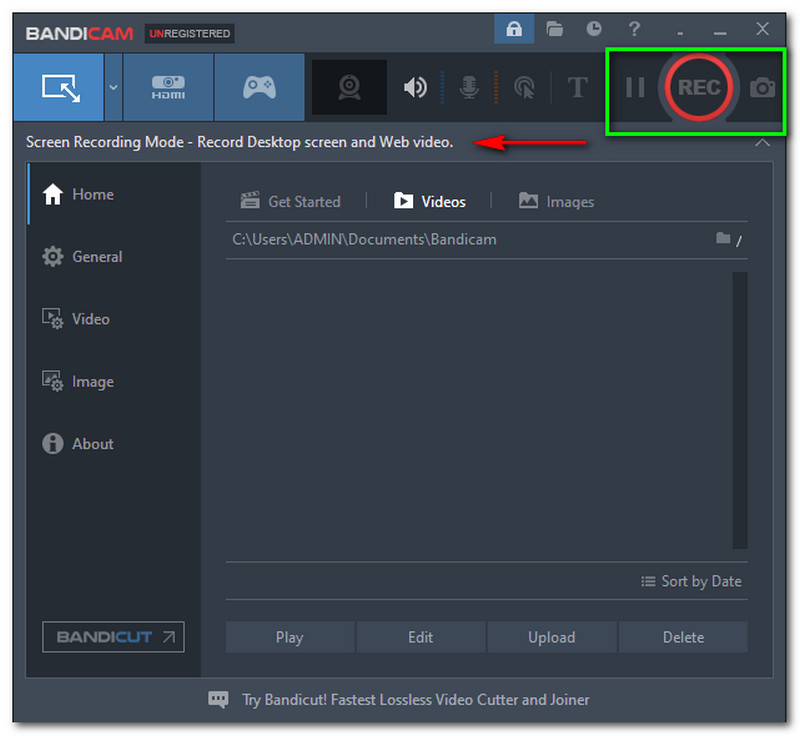This screenshot has height=736, width=800.
Task: Click the Upload button
Action: (x=551, y=637)
